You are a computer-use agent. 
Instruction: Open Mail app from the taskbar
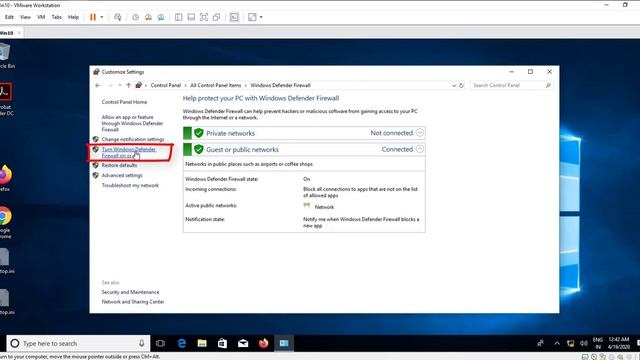click(243, 344)
